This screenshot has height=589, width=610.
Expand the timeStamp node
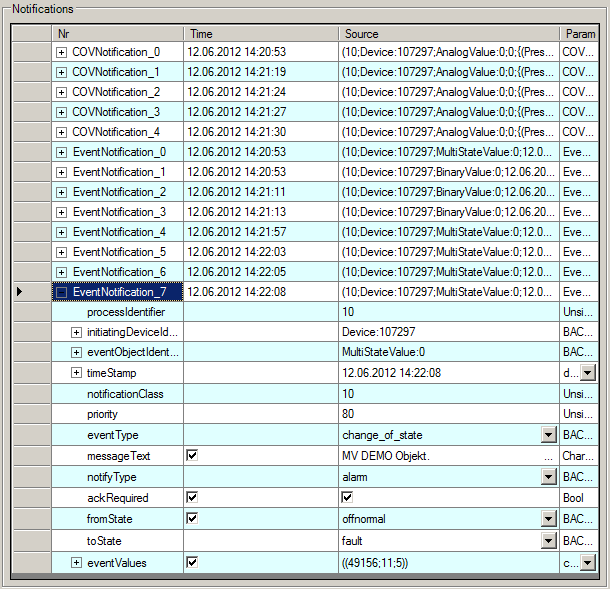pyautogui.click(x=76, y=373)
